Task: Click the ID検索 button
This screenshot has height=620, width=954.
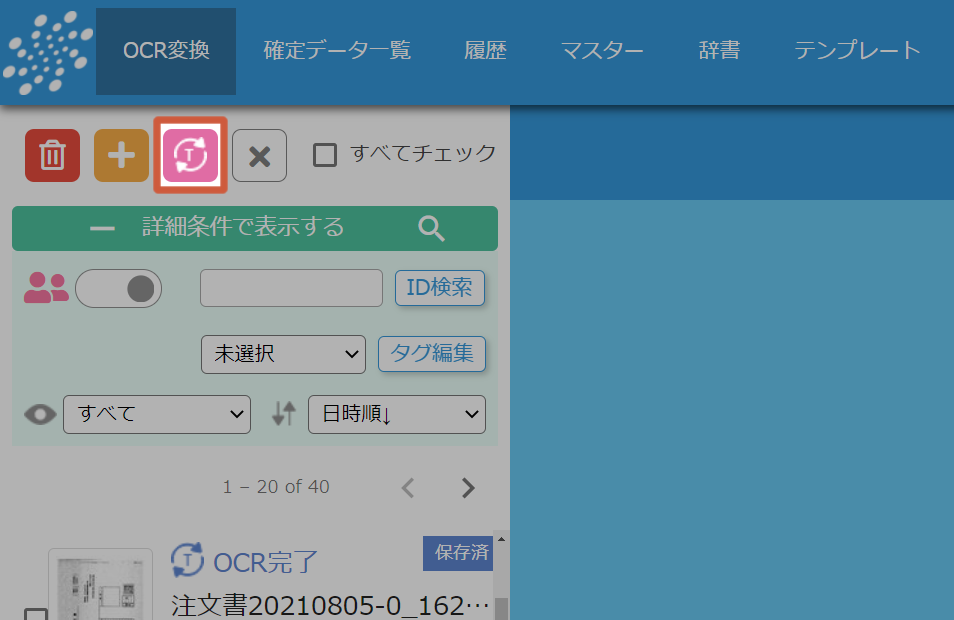Action: 440,288
